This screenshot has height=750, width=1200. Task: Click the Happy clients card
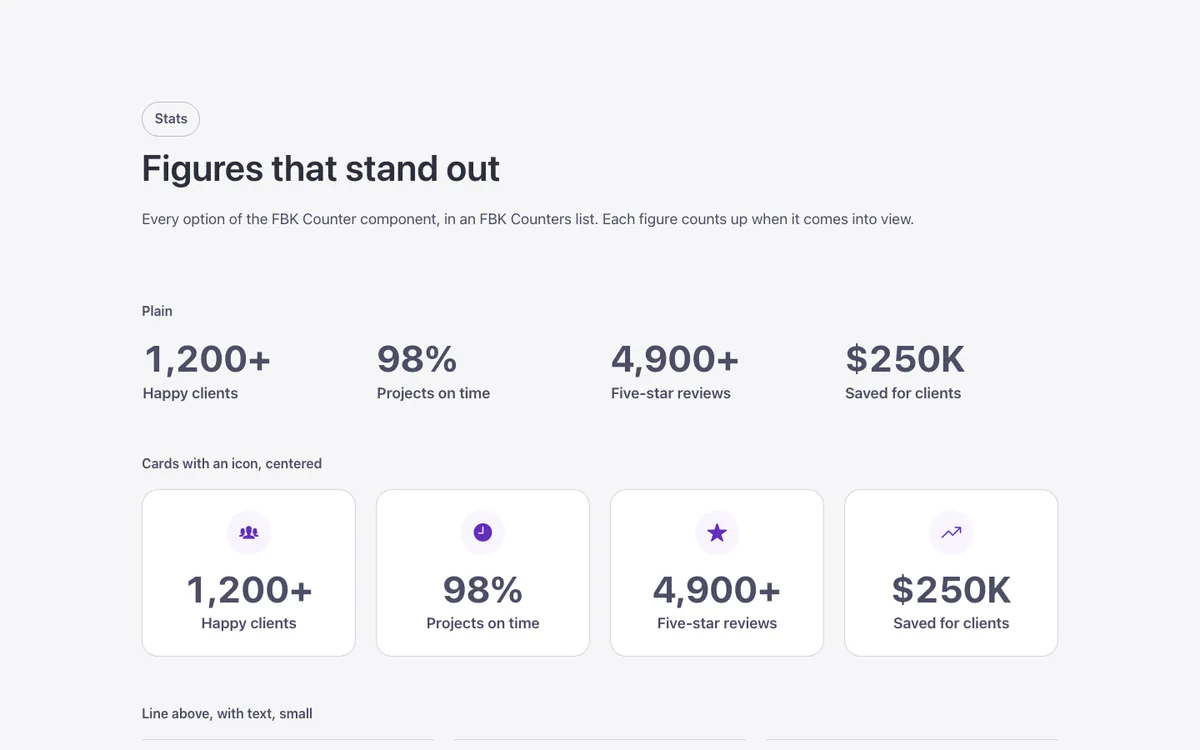[249, 573]
